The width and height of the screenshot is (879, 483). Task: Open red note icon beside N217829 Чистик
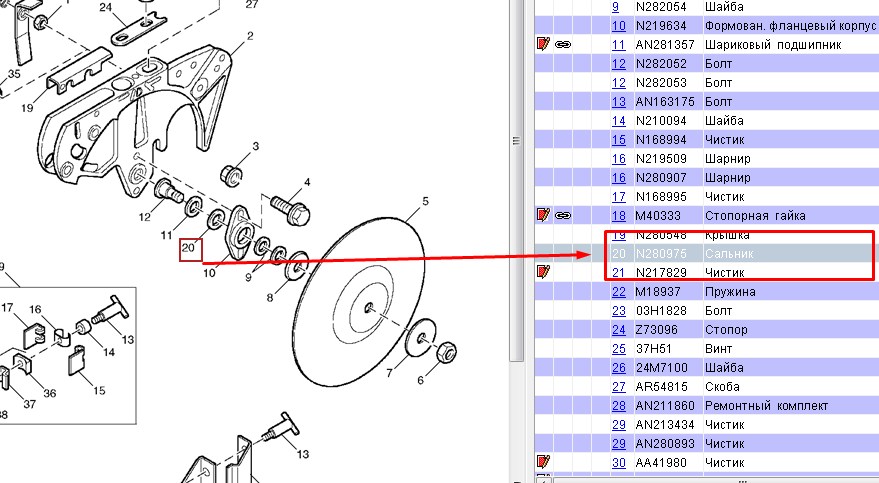(x=543, y=272)
